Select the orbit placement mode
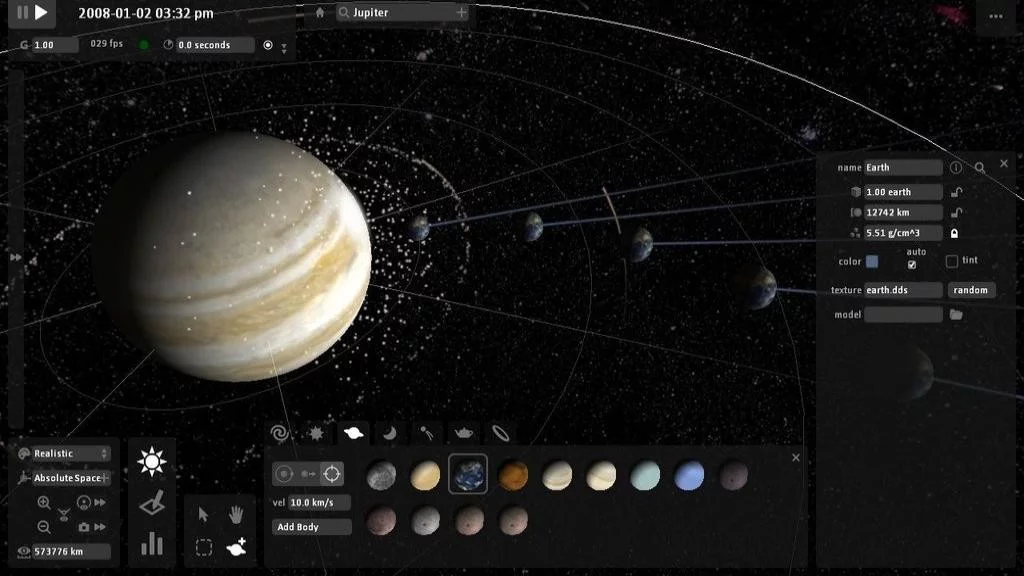 [284, 474]
